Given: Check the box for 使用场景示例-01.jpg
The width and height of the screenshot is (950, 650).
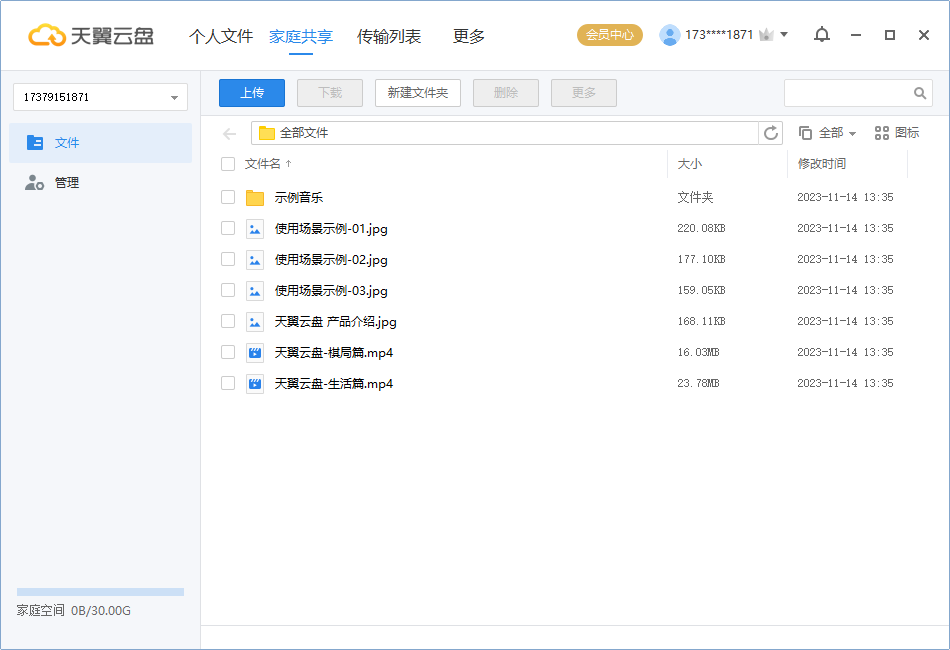Looking at the screenshot, I should [x=228, y=228].
